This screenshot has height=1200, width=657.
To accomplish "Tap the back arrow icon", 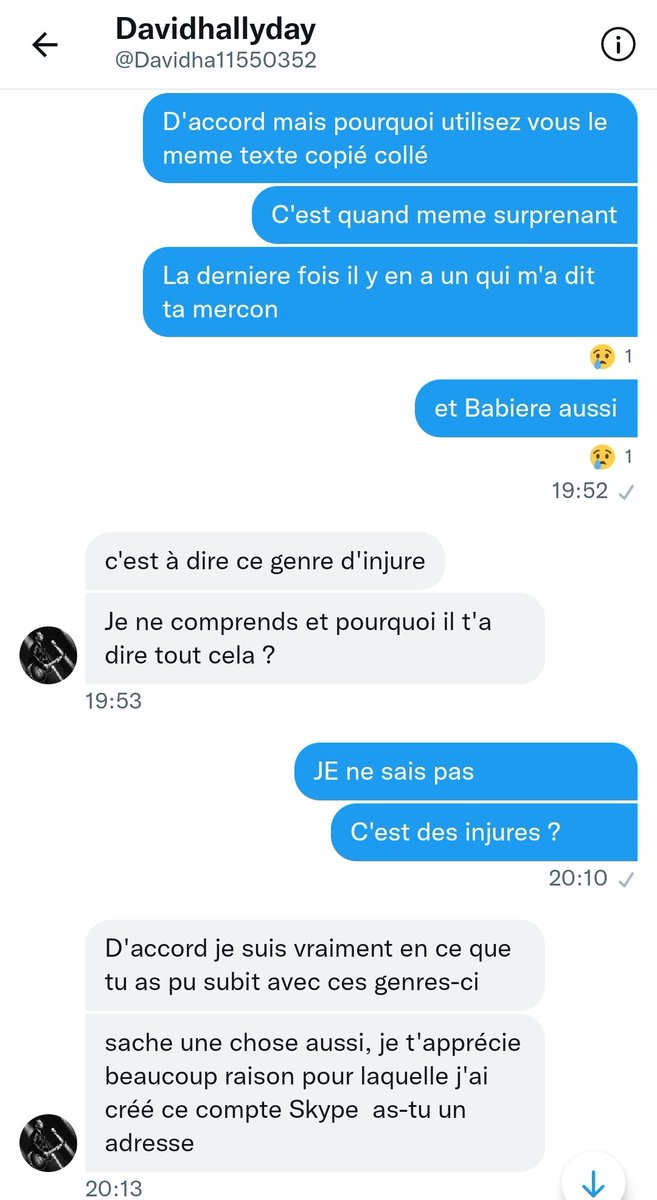I will 46,45.
